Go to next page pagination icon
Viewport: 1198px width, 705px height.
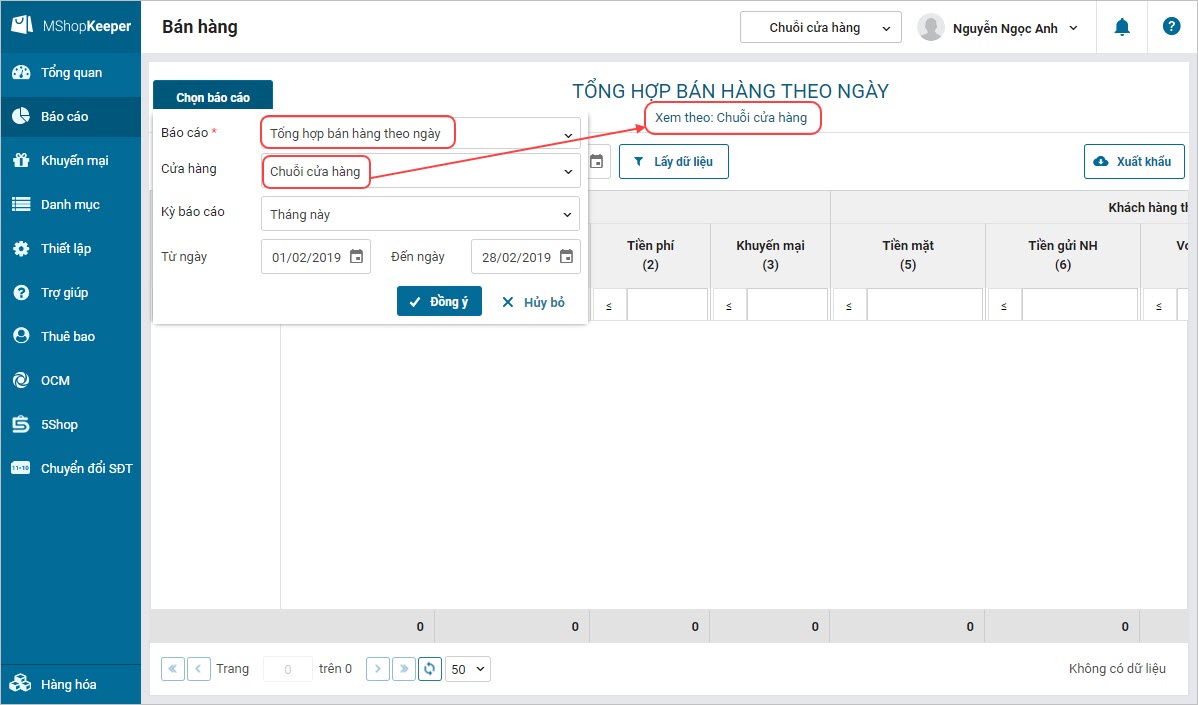(377, 669)
